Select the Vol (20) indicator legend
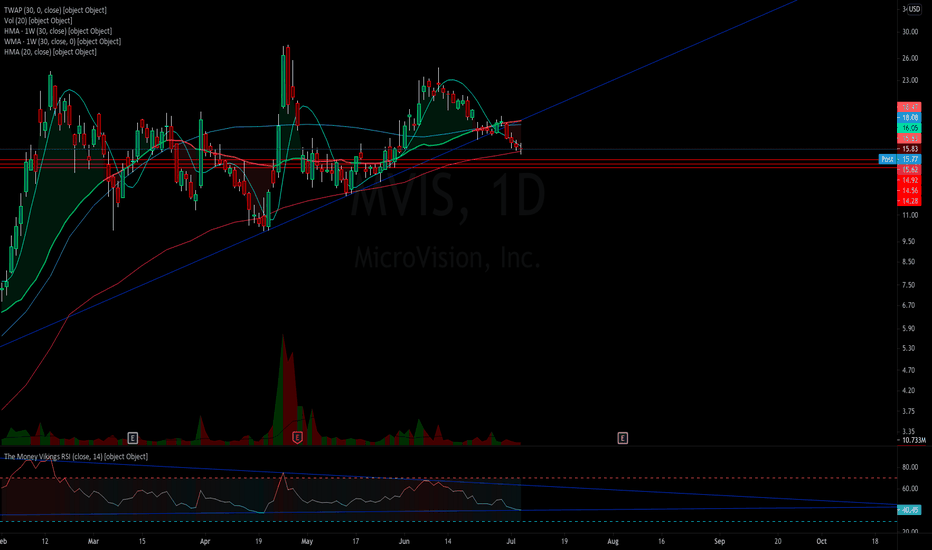 coord(38,20)
